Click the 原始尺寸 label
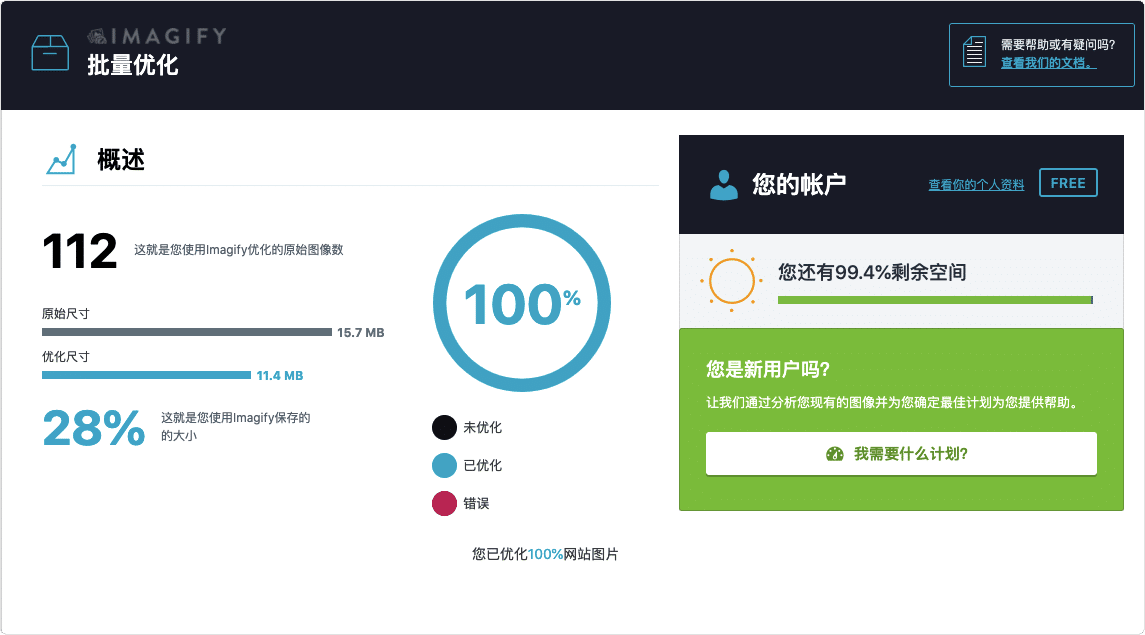 66,314
